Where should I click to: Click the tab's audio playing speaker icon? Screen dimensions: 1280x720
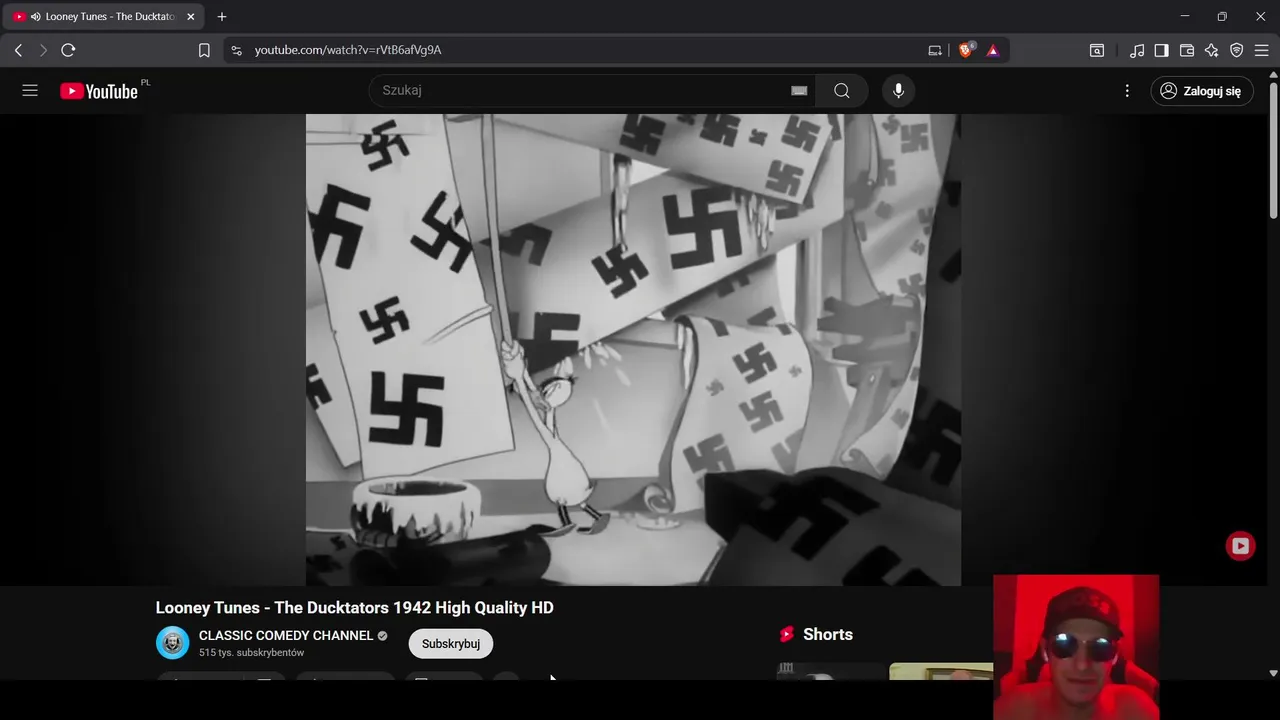pyautogui.click(x=36, y=17)
